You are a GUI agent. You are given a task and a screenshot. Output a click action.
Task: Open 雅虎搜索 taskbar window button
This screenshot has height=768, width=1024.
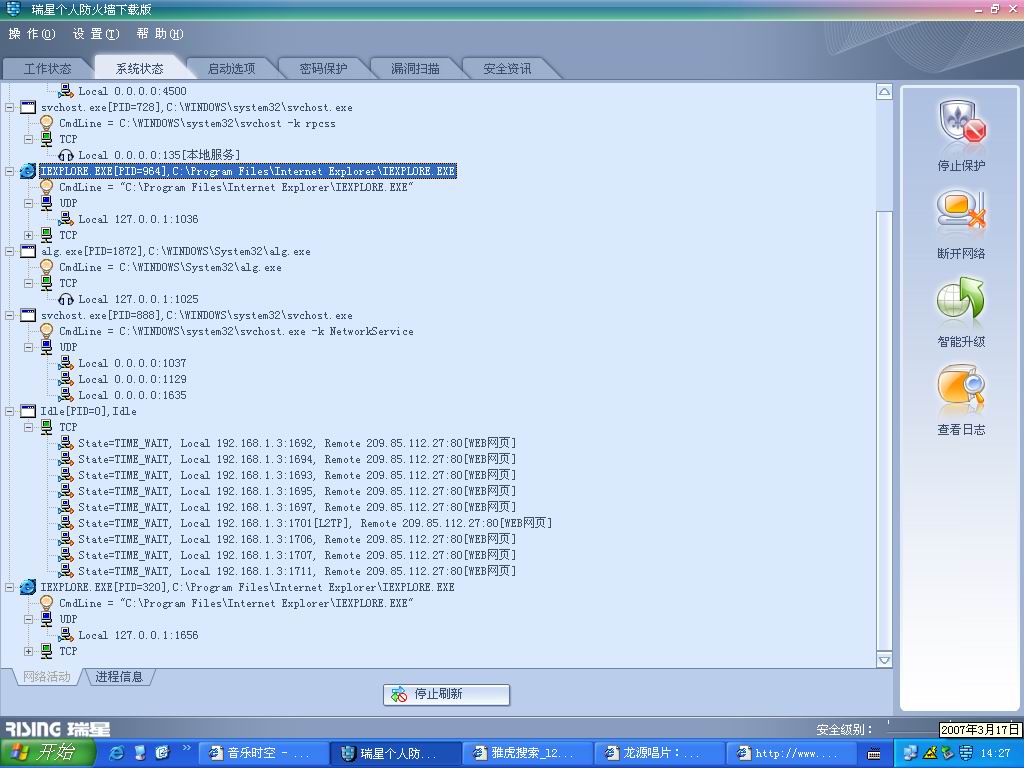526,753
